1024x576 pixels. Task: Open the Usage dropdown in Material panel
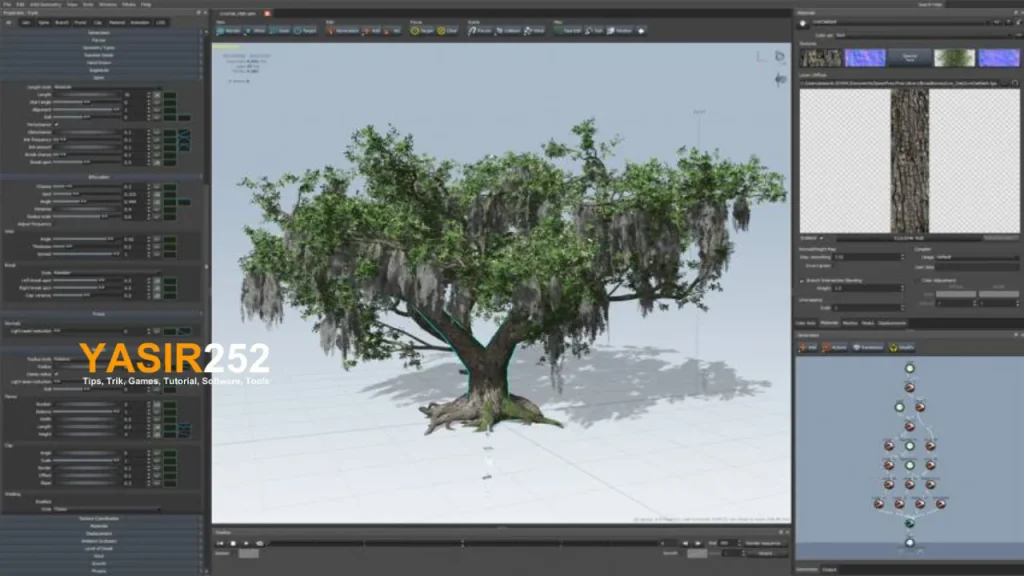pyautogui.click(x=976, y=257)
